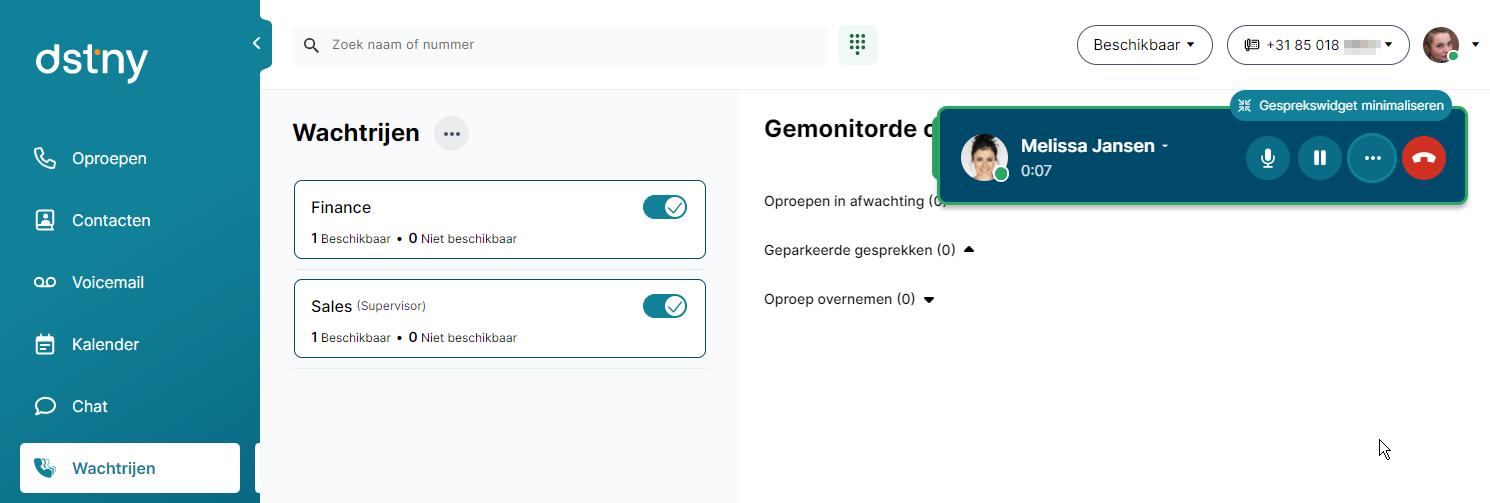Mute the microphone in call widget

coord(1268,158)
